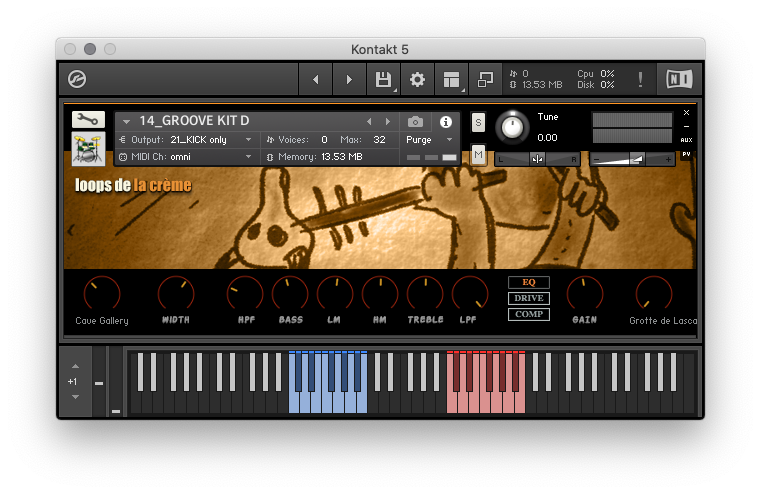Image resolution: width=761 pixels, height=494 pixels.
Task: Click the HPF knob
Action: [245, 294]
